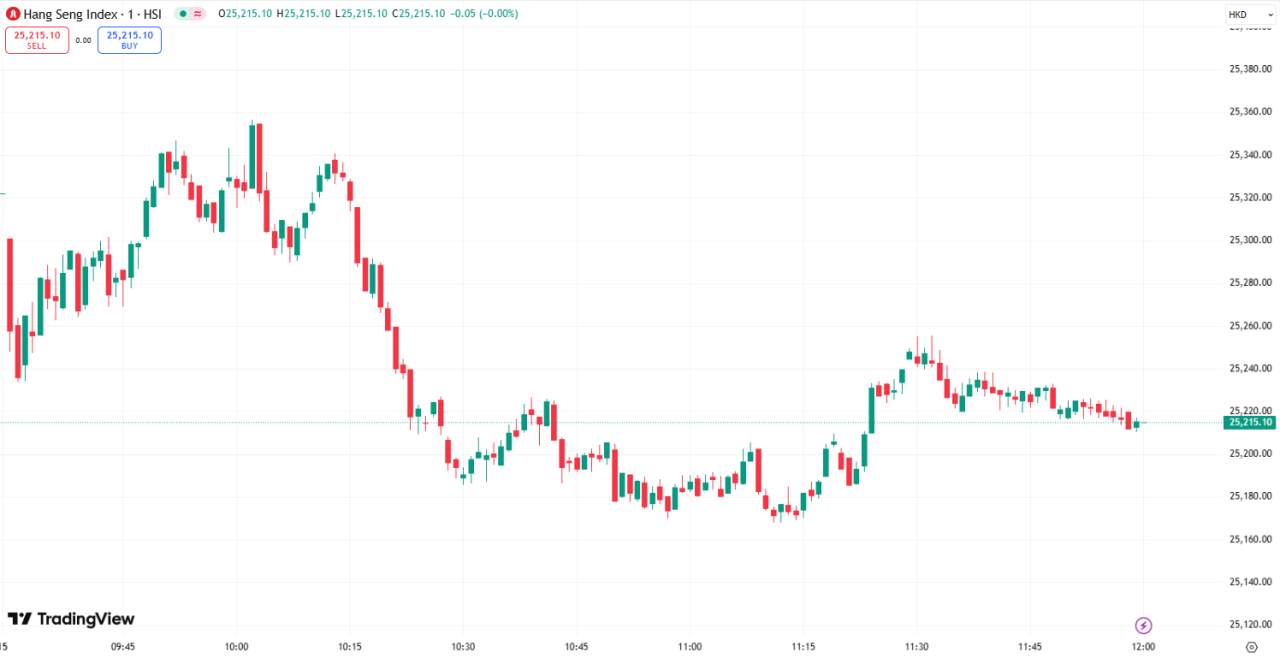The width and height of the screenshot is (1280, 658).
Task: Click the purple lightning bolt icon
Action: (x=1144, y=626)
